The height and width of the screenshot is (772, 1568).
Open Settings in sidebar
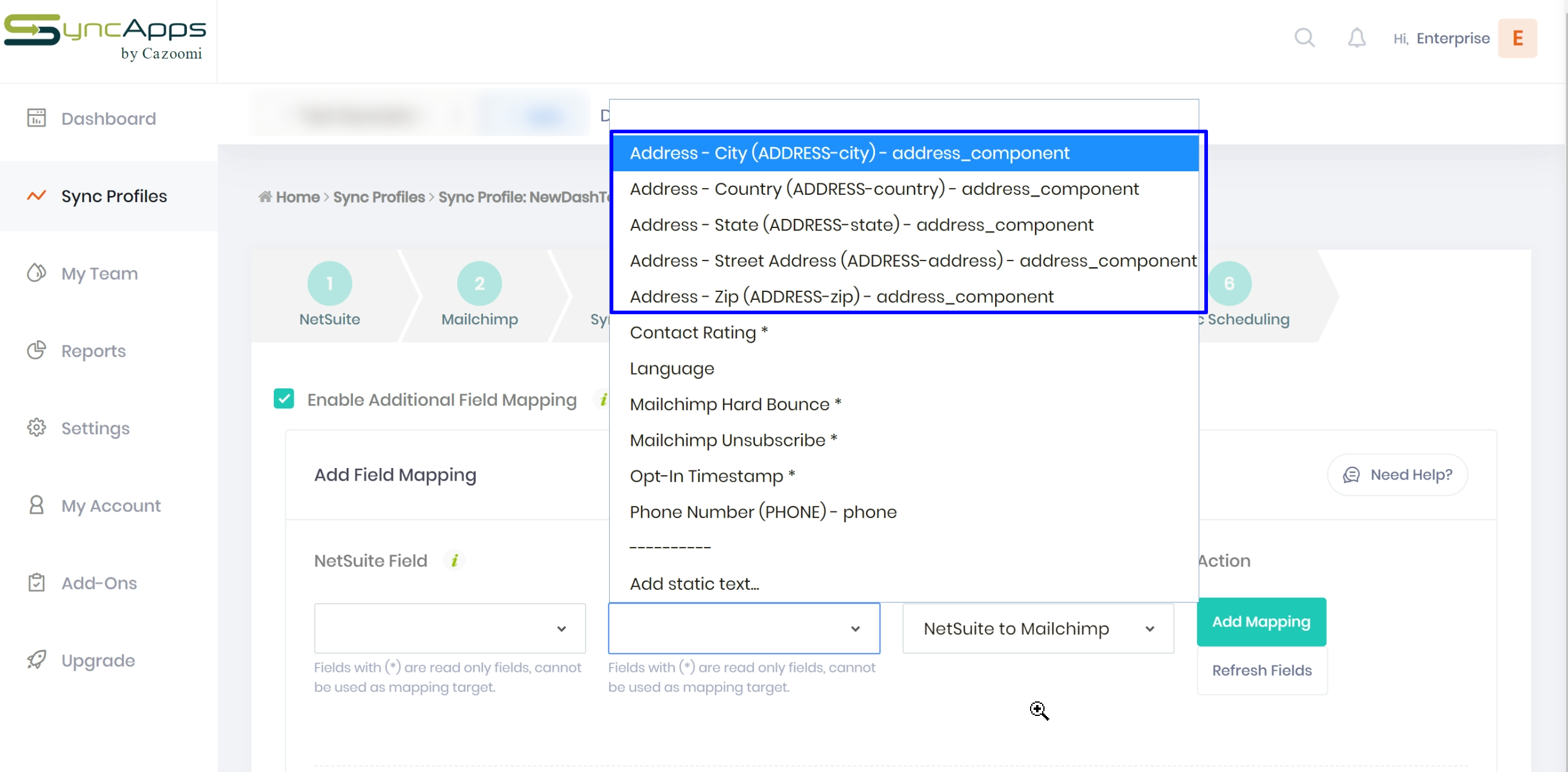[x=109, y=428]
